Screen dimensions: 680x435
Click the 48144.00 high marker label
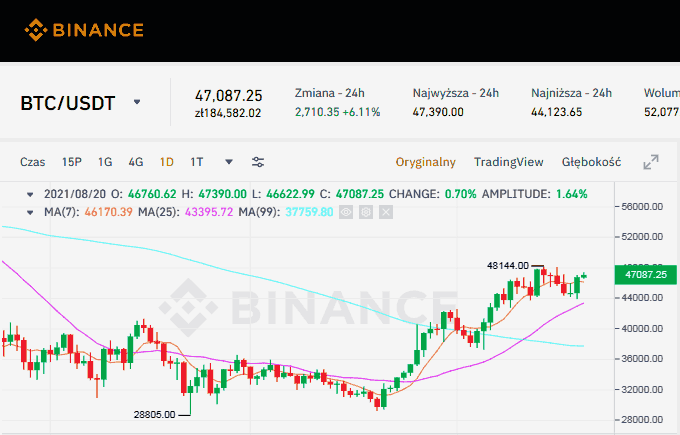[x=508, y=265]
